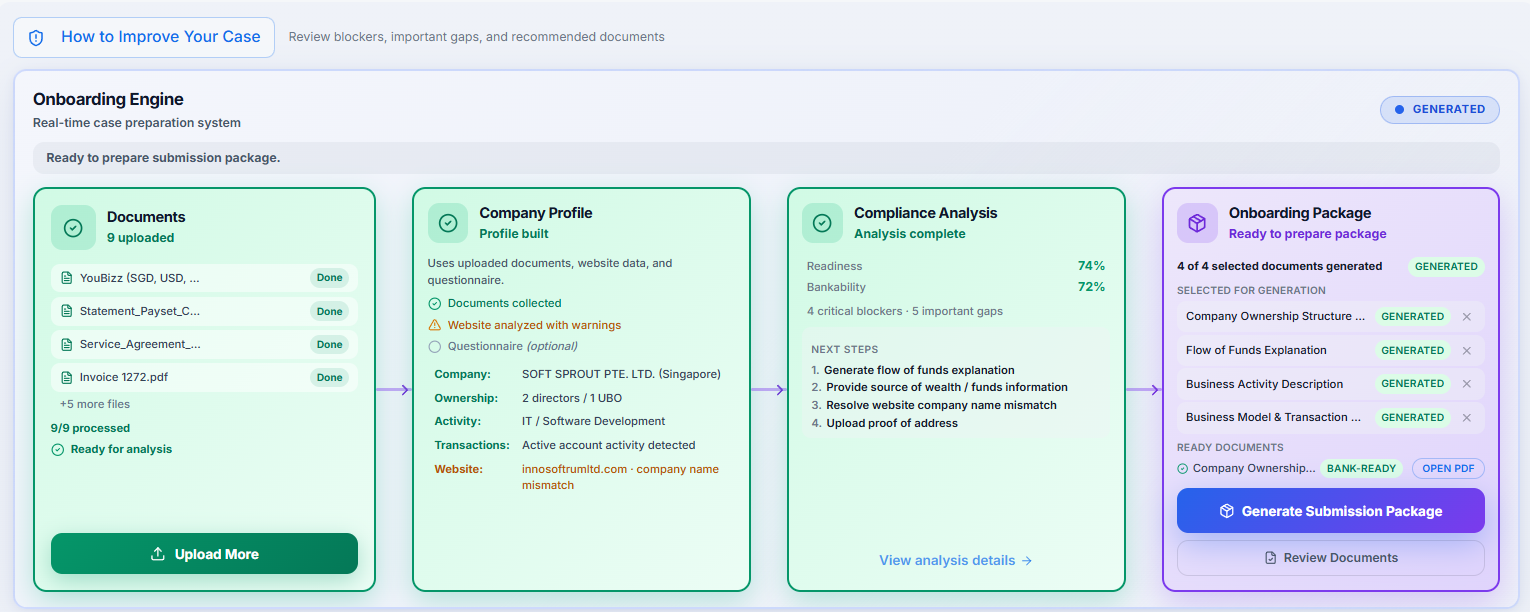Screen dimensions: 1530x612
Task: Click the Onboarding Package box icon
Action: pos(1197,223)
